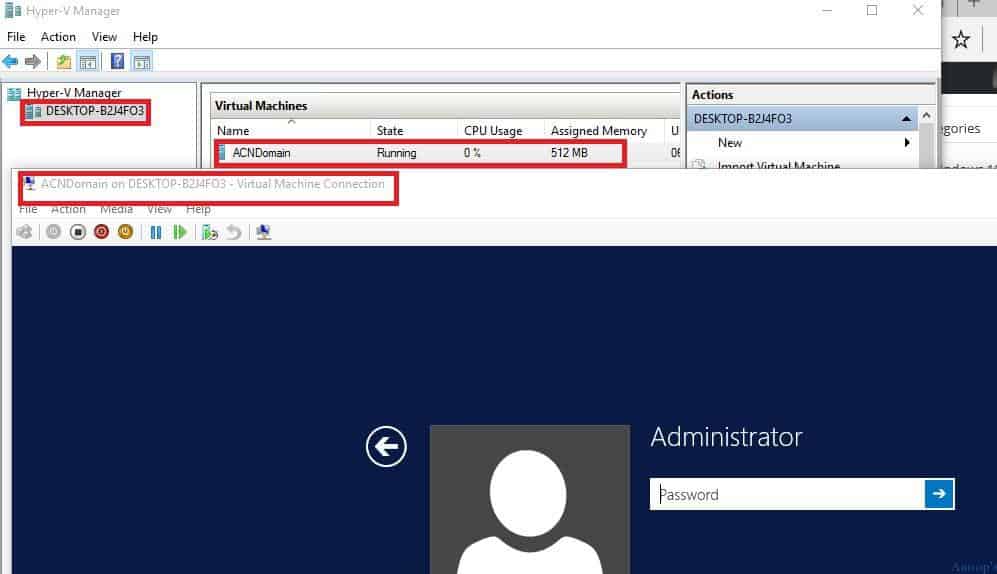997x574 pixels.
Task: Click the Running state cell
Action: [396, 153]
